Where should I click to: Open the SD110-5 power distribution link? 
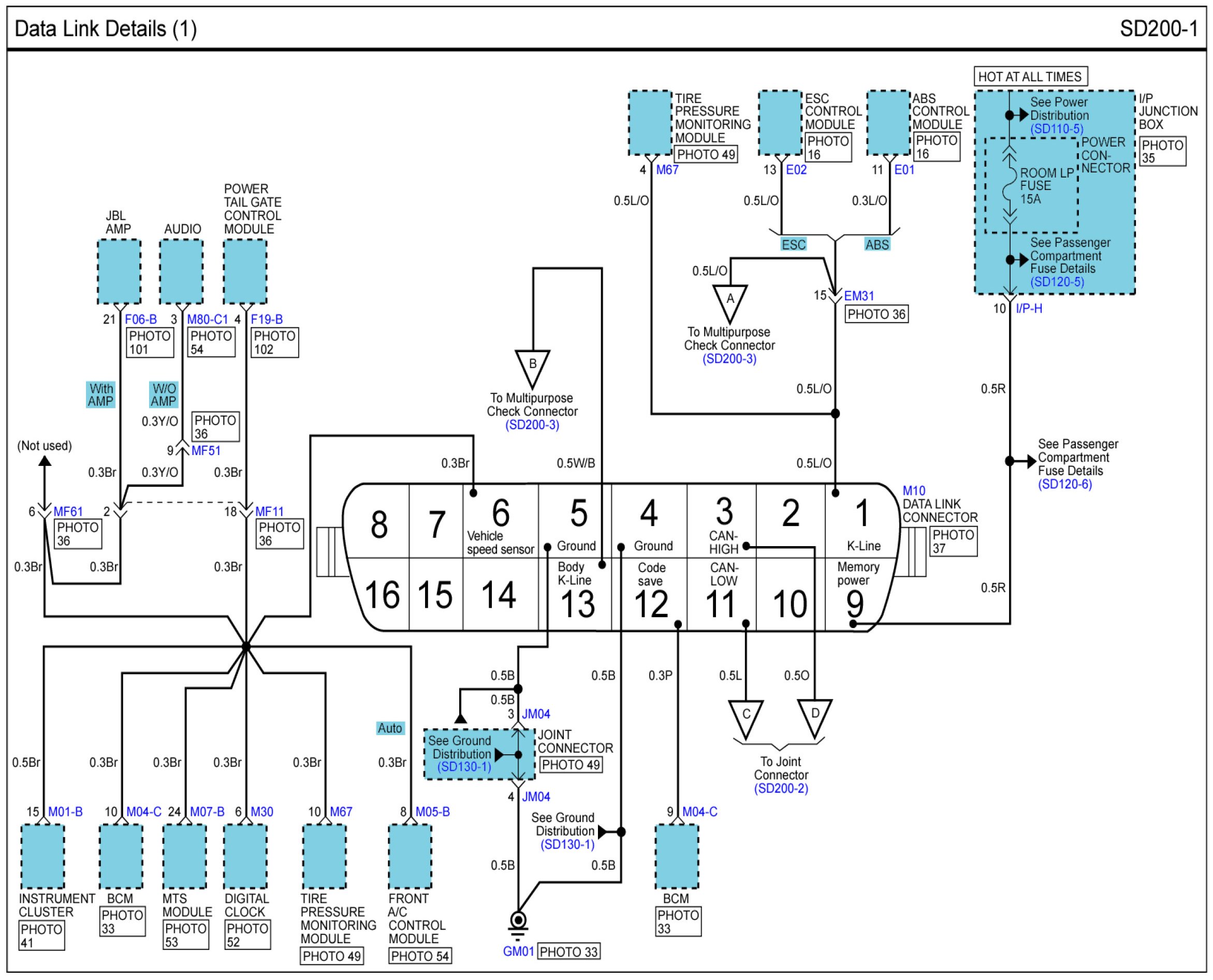1057,129
